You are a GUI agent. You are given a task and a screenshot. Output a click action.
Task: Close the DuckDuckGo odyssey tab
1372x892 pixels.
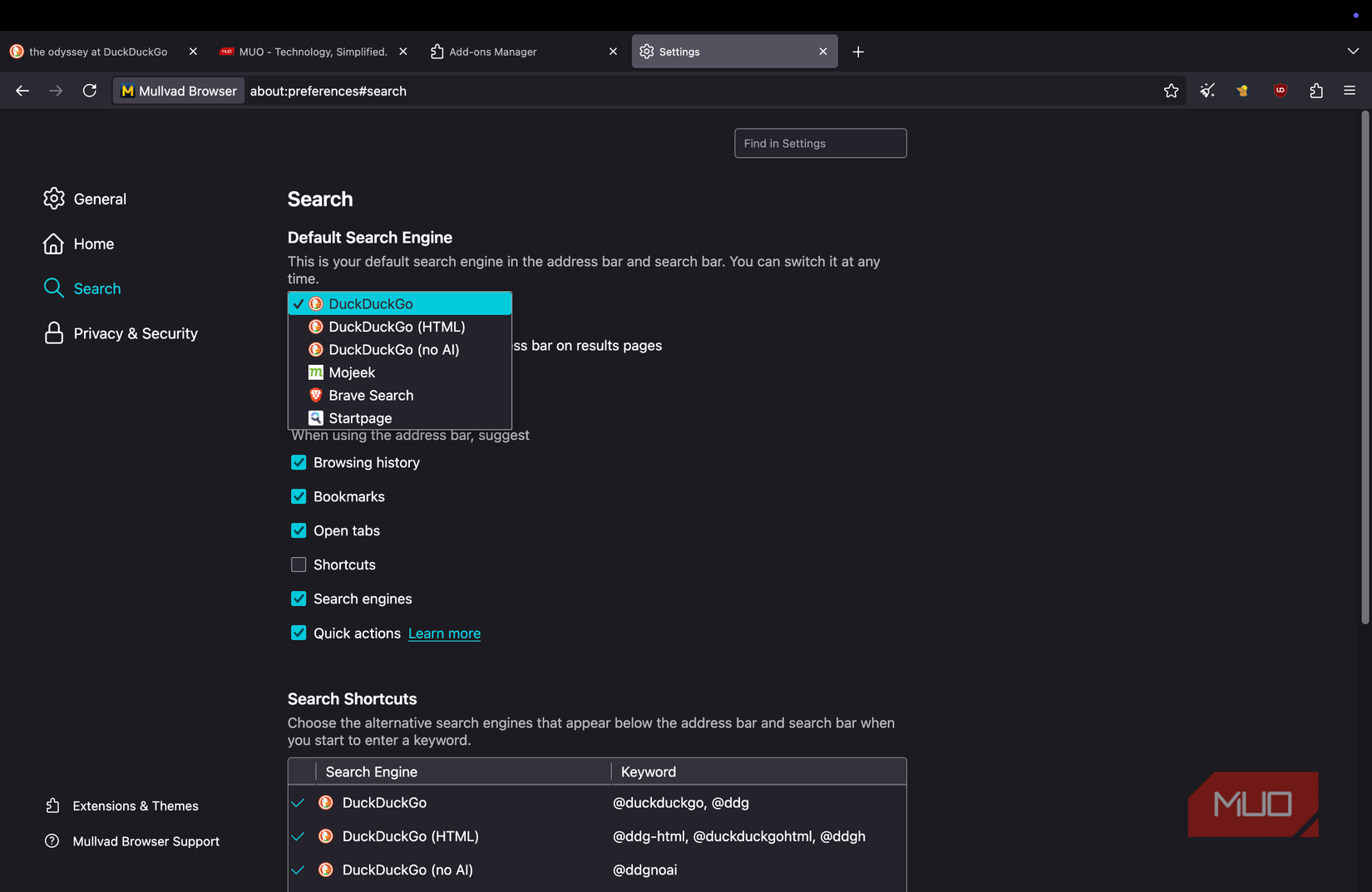193,52
